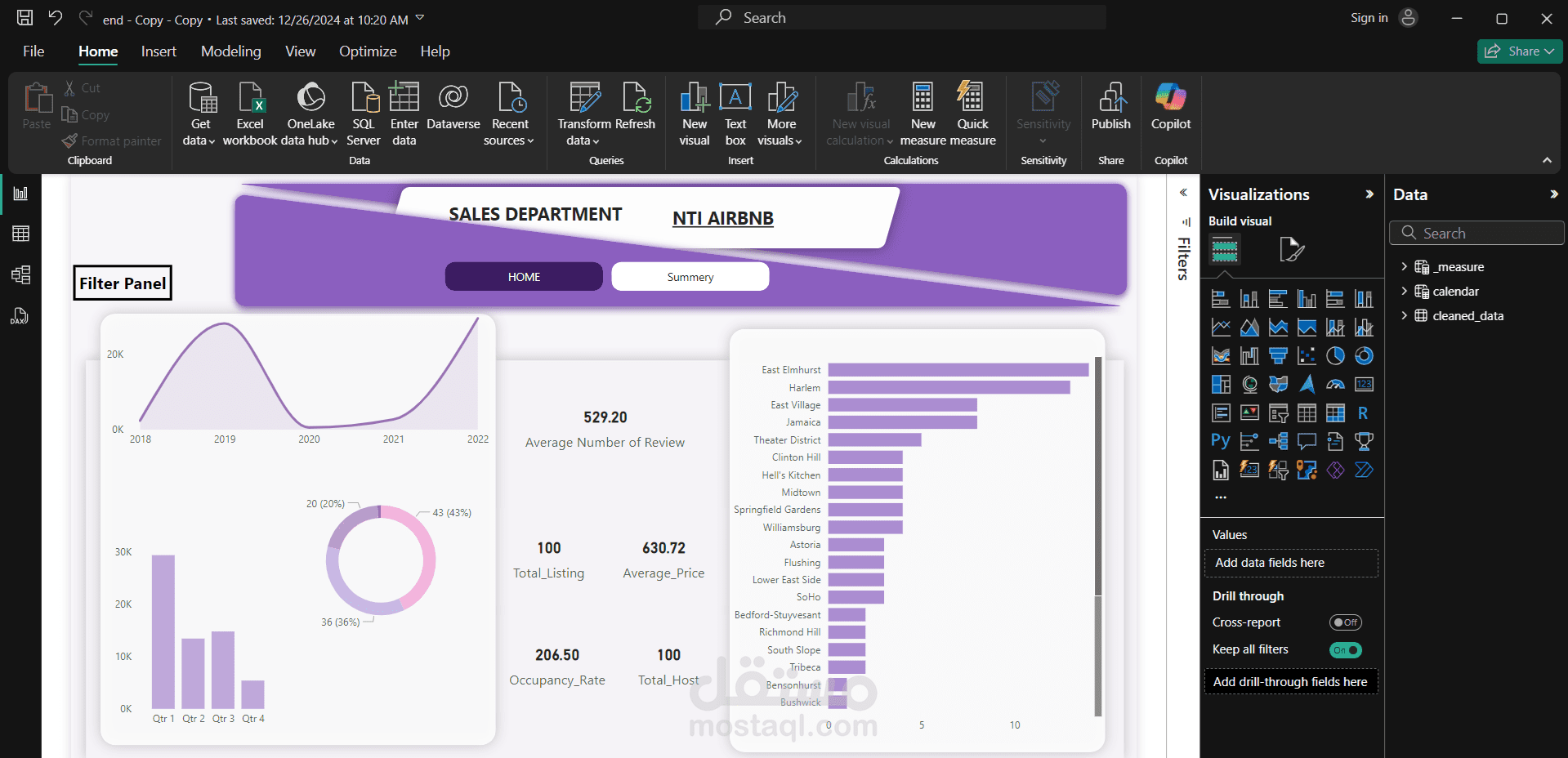This screenshot has width=1568, height=758.
Task: Toggle Cross-report drill through switch
Action: tap(1345, 622)
